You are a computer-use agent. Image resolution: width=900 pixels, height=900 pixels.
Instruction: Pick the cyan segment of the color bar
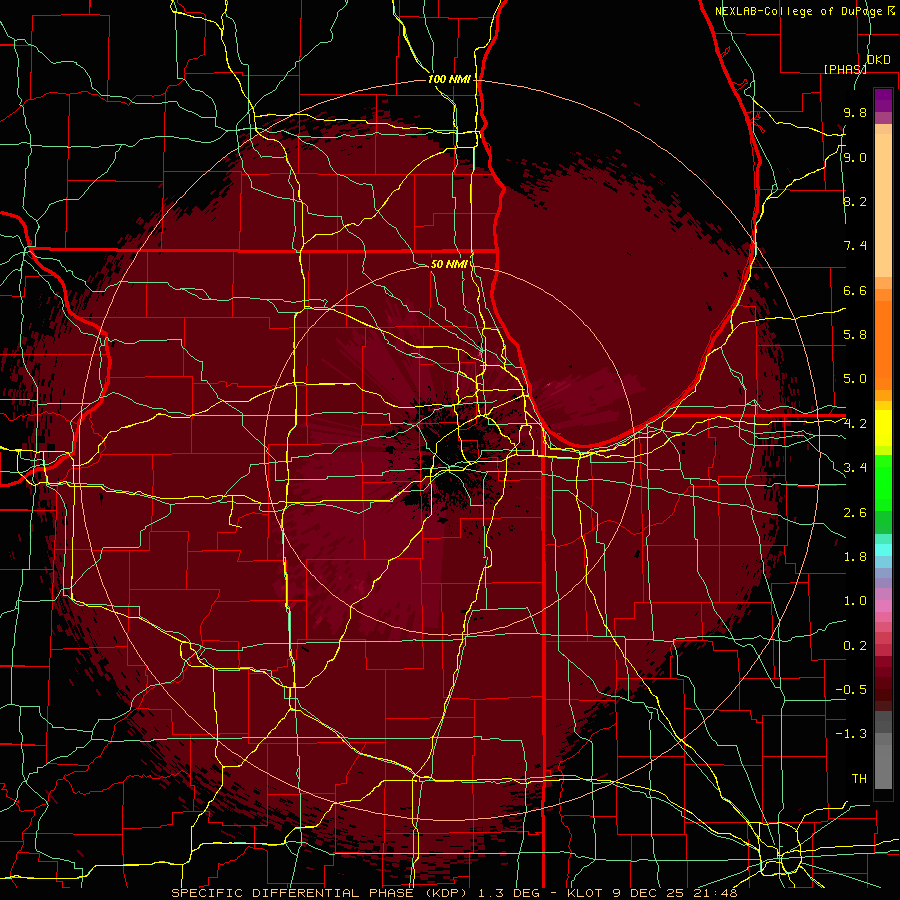click(883, 550)
